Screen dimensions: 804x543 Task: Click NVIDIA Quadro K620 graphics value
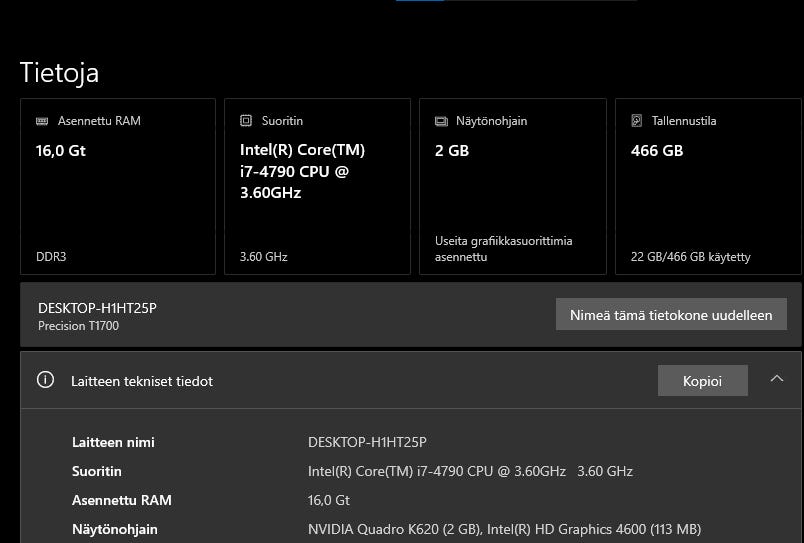(504, 529)
